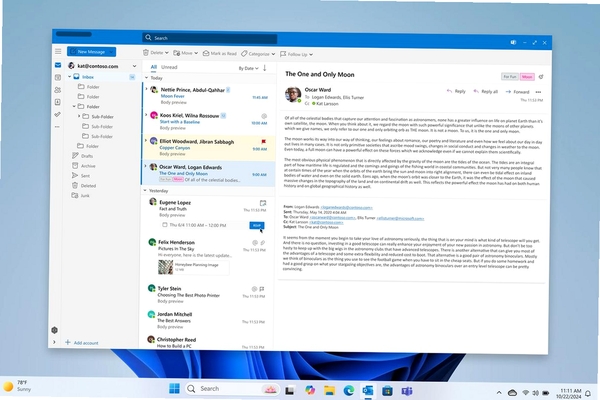600x400 pixels.
Task: Open the Mail view in the left rail
Action: [58, 65]
